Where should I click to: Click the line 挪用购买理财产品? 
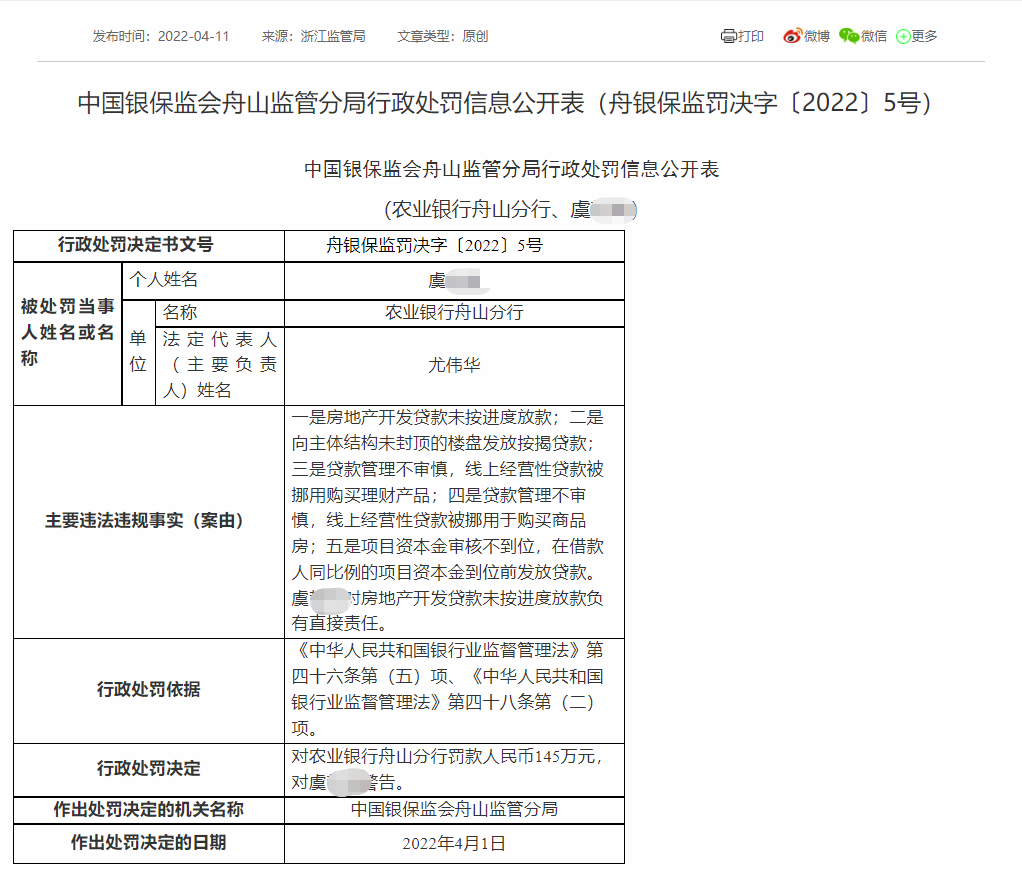(x=360, y=495)
